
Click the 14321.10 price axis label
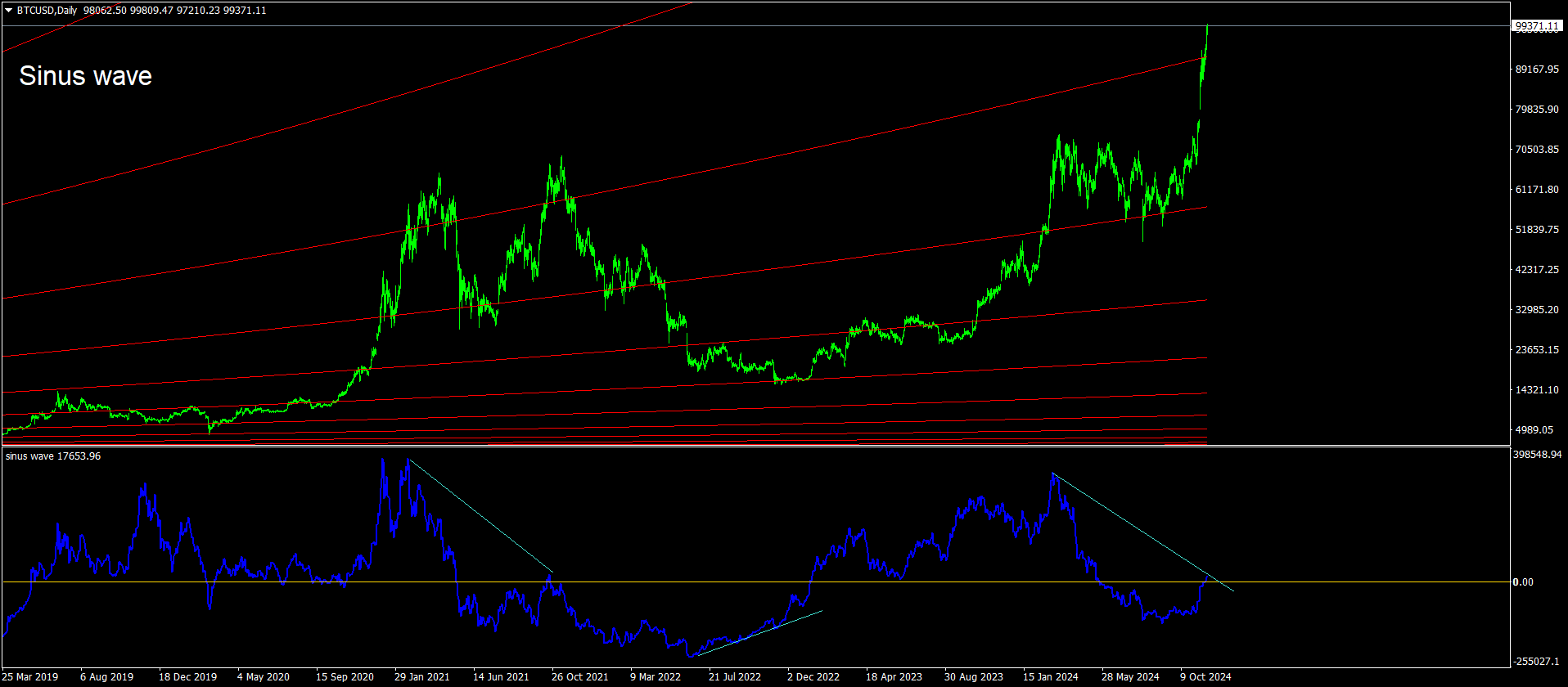[1537, 390]
